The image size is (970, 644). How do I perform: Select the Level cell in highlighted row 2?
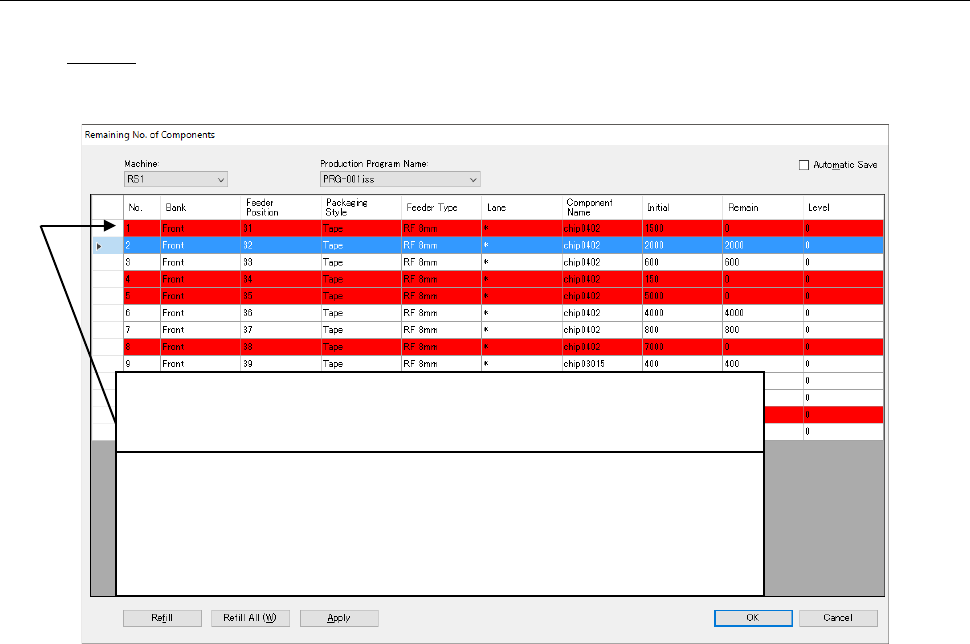843,245
